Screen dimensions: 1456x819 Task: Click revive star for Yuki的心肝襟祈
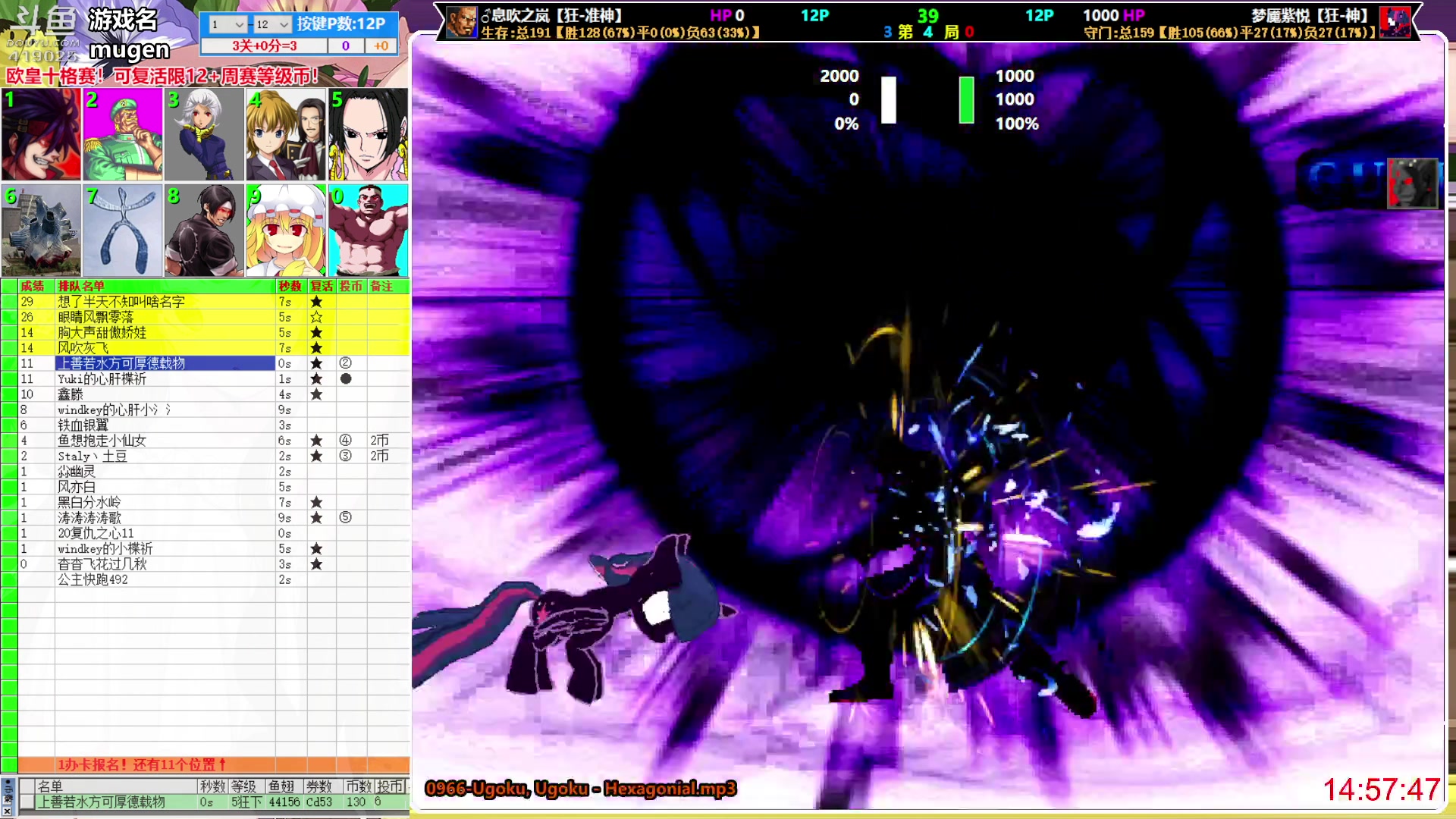316,378
